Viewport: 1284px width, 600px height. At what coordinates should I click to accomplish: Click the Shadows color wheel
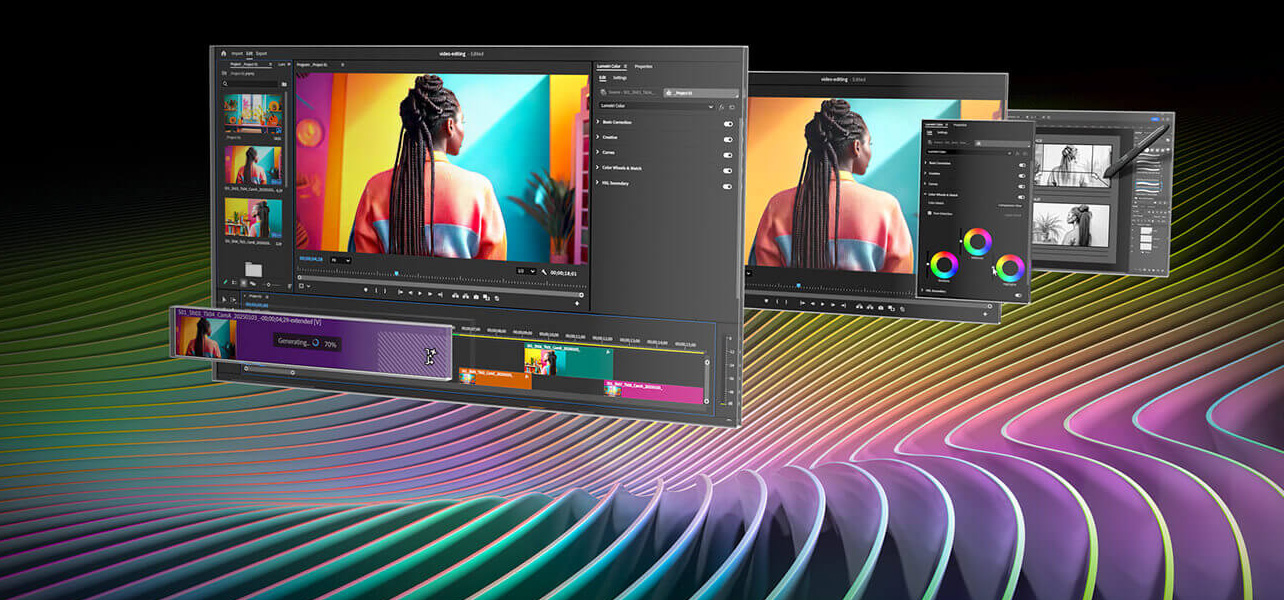click(x=944, y=265)
